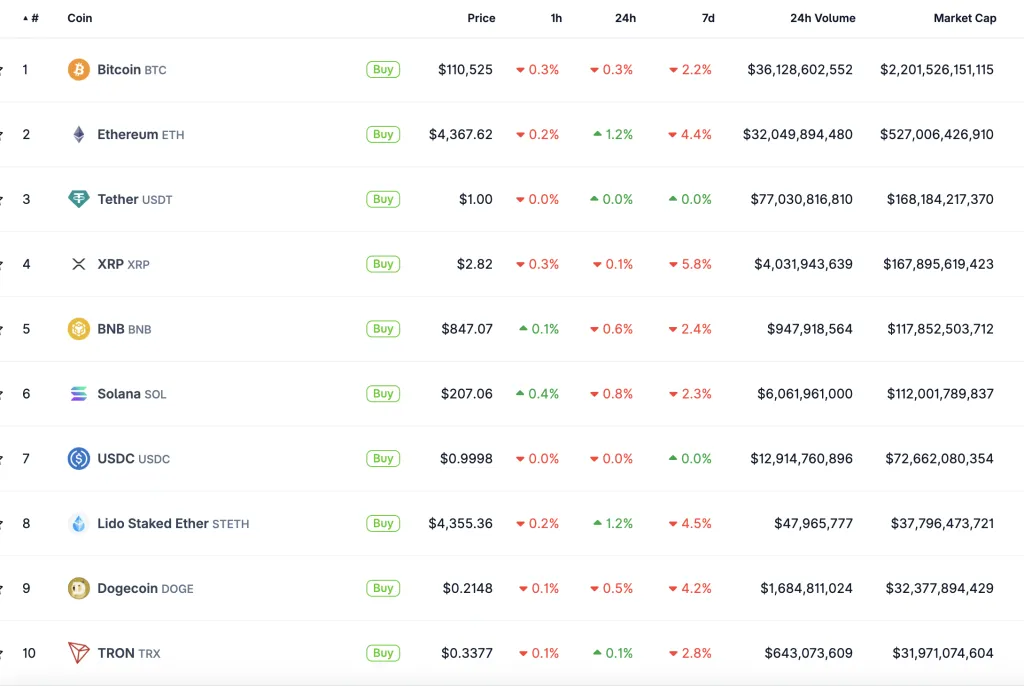Sort by the 7d change column

point(707,18)
